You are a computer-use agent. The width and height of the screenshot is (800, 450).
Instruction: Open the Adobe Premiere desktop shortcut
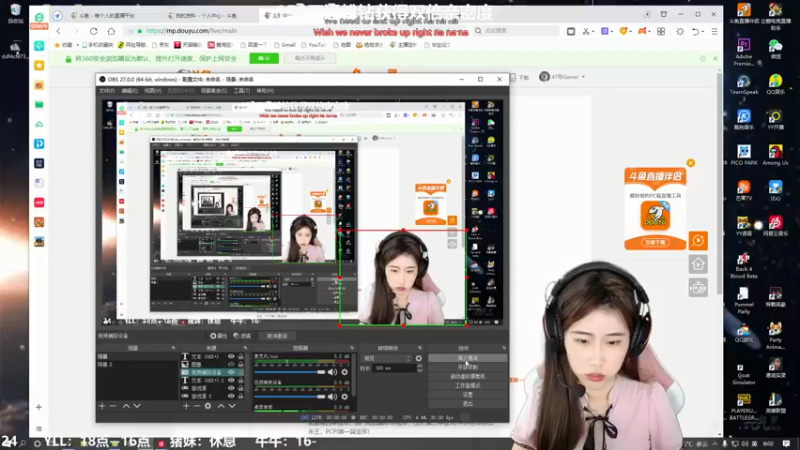744,52
